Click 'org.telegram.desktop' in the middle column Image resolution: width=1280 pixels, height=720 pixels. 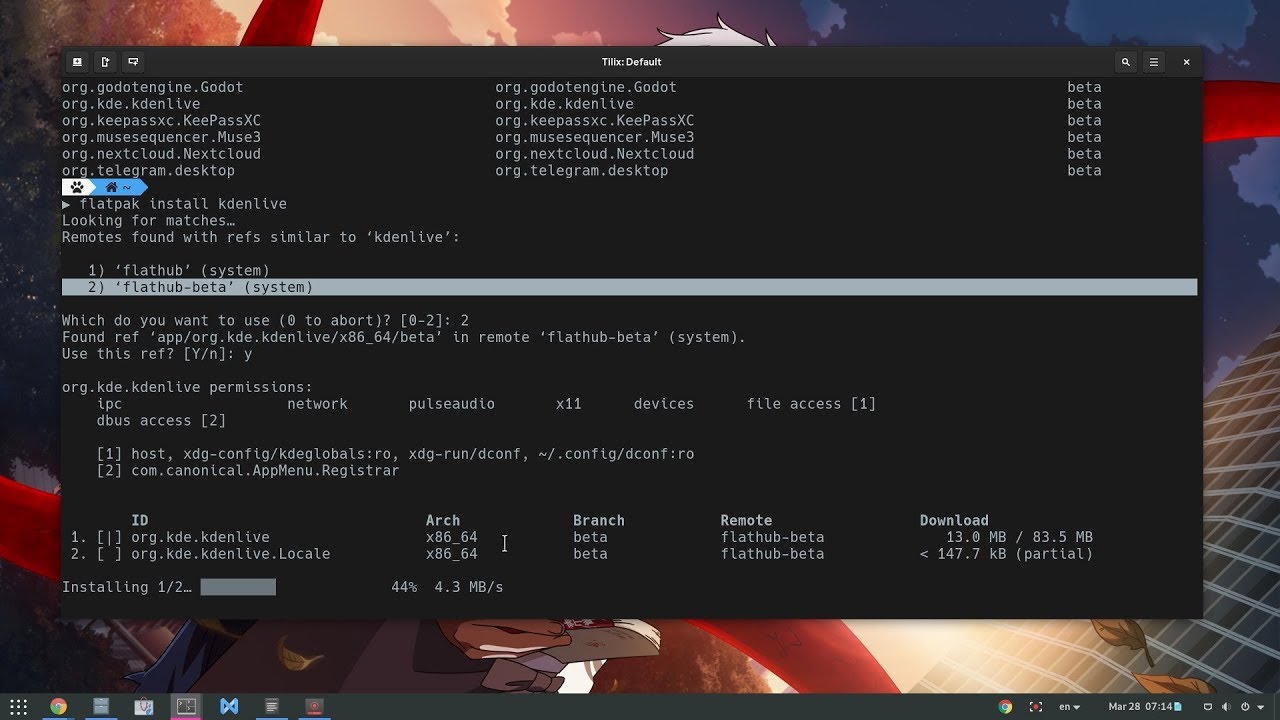tap(581, 171)
